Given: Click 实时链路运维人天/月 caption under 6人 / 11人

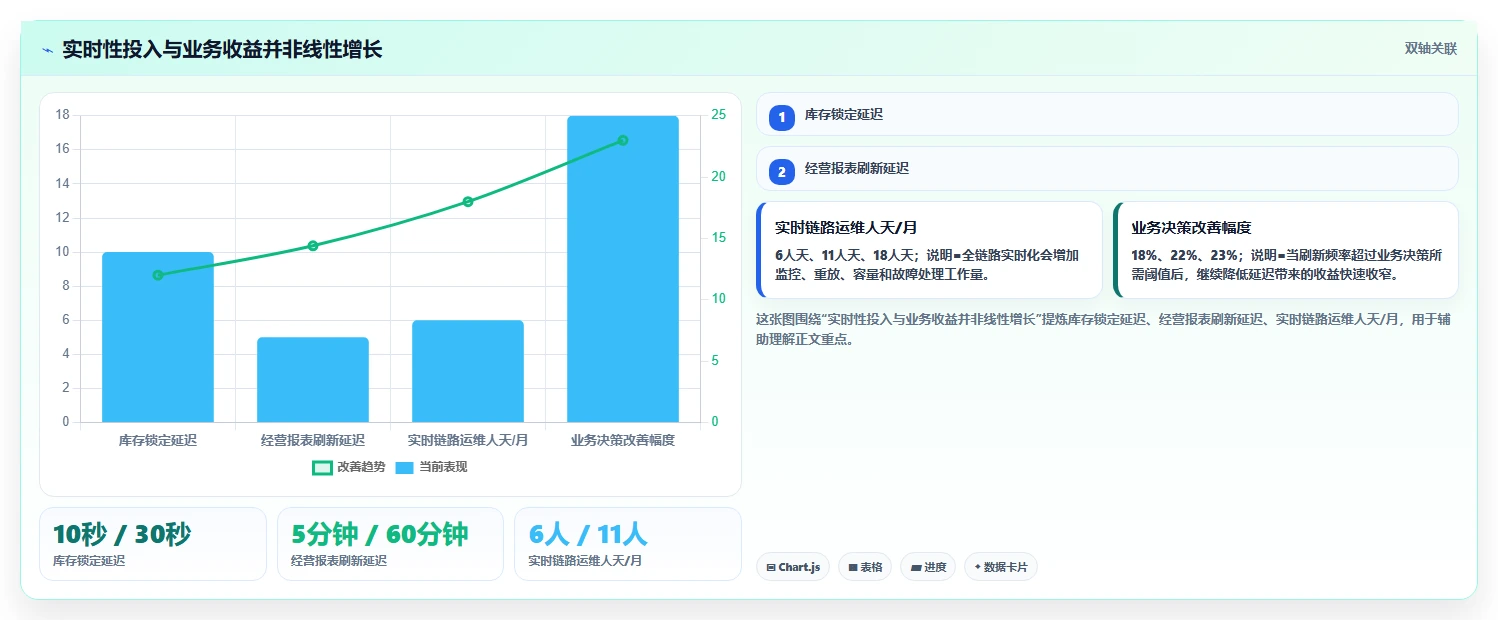Looking at the screenshot, I should tap(585, 561).
